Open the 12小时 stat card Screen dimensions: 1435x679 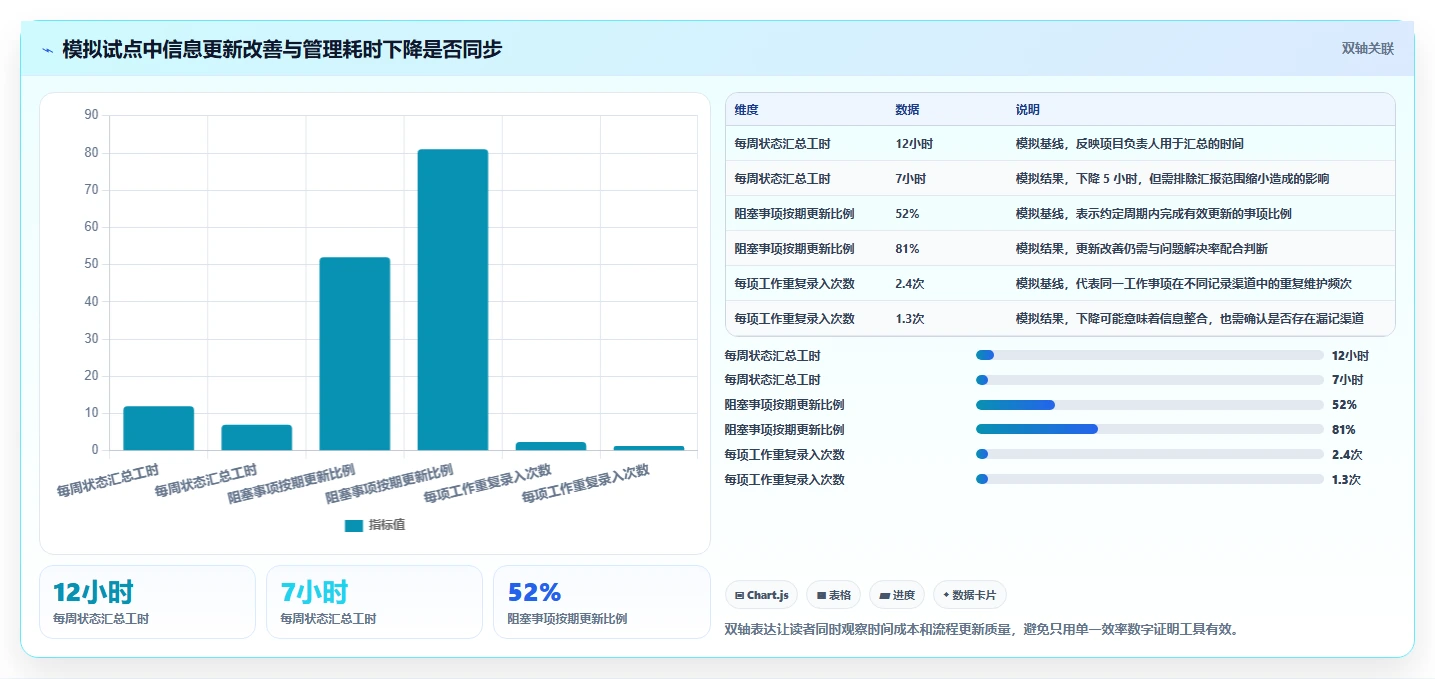point(147,602)
